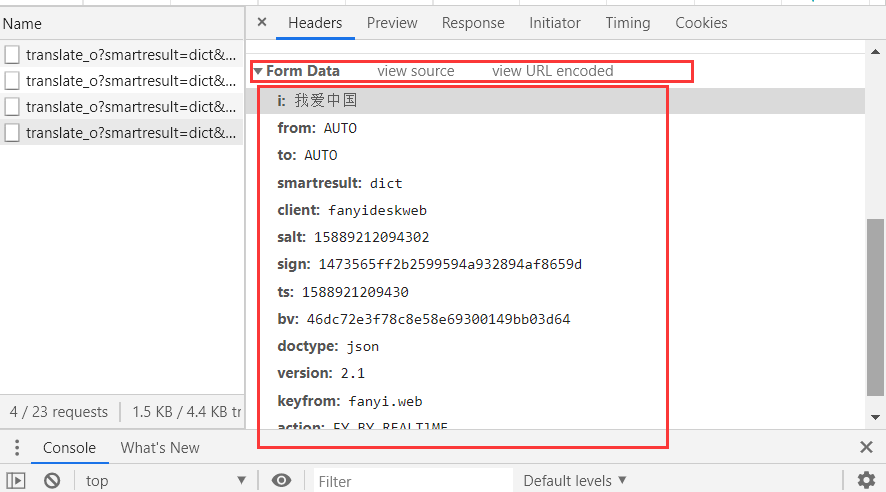Image resolution: width=886 pixels, height=492 pixels.
Task: Click the view URL encoded link
Action: point(552,71)
